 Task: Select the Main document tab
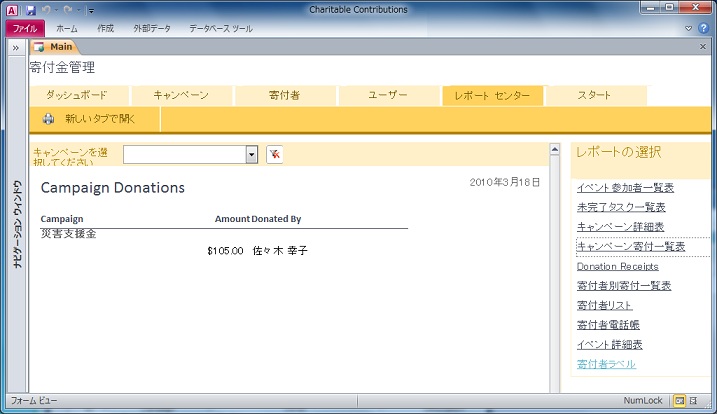54,47
